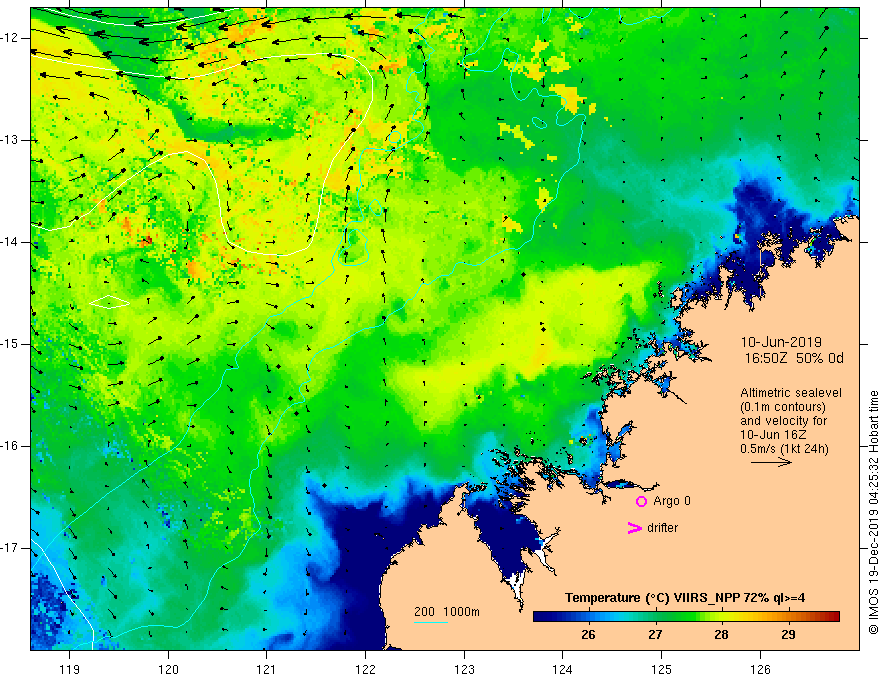Click the cyan 200 1000m depth line sample
This screenshot has width=880, height=680.
(x=431, y=622)
